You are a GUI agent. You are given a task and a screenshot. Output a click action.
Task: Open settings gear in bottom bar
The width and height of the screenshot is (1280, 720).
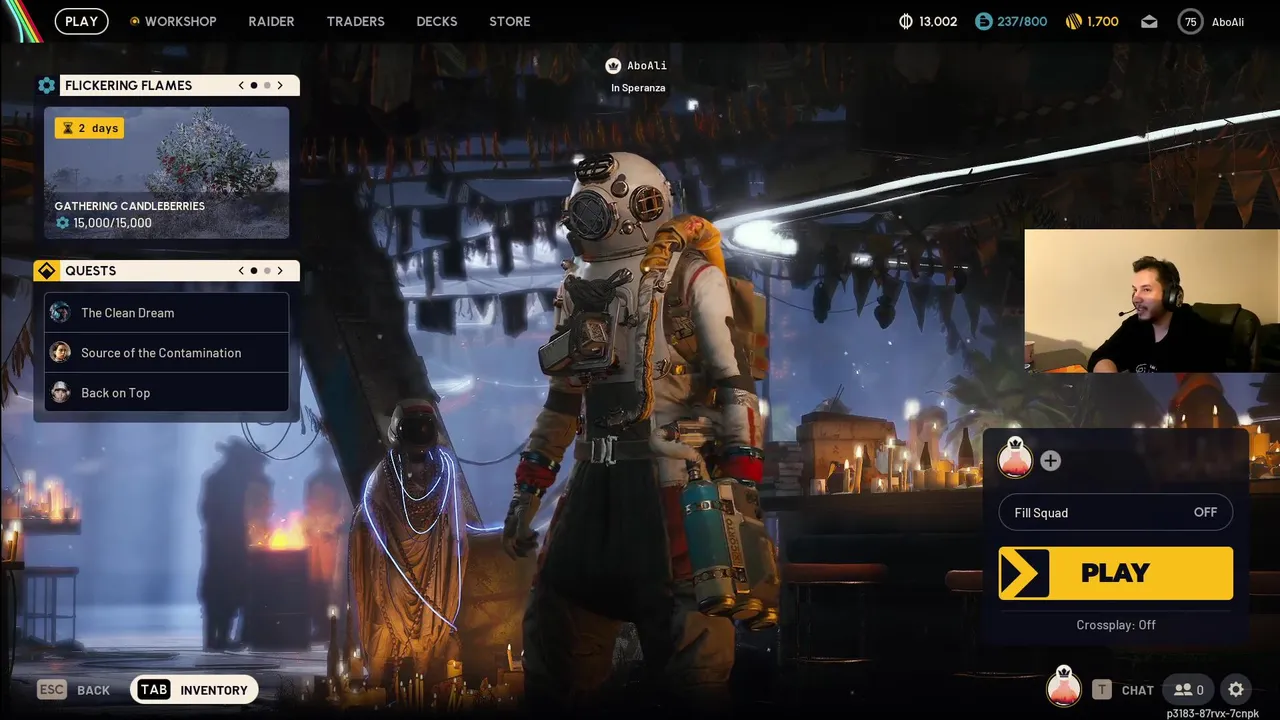click(x=1236, y=689)
